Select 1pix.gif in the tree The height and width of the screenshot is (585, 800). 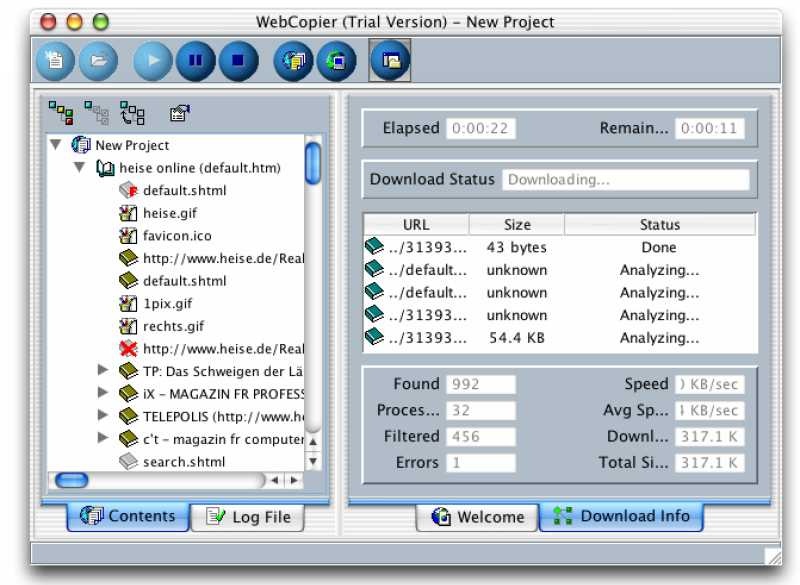(168, 303)
